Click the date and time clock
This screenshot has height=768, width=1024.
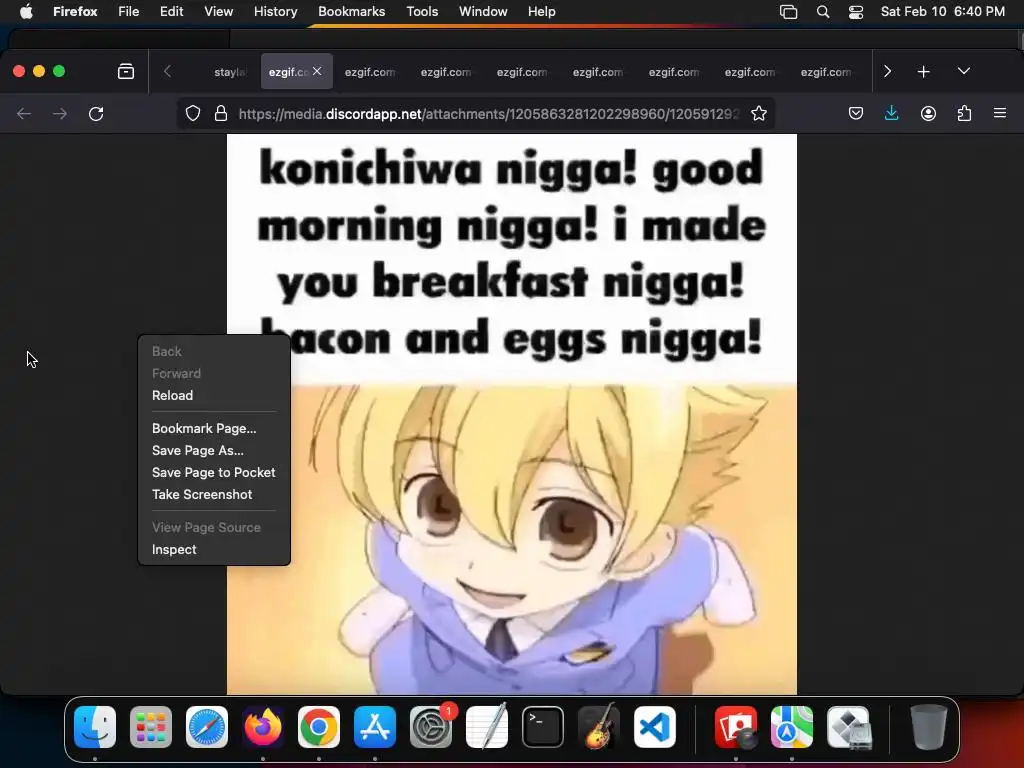click(x=942, y=12)
